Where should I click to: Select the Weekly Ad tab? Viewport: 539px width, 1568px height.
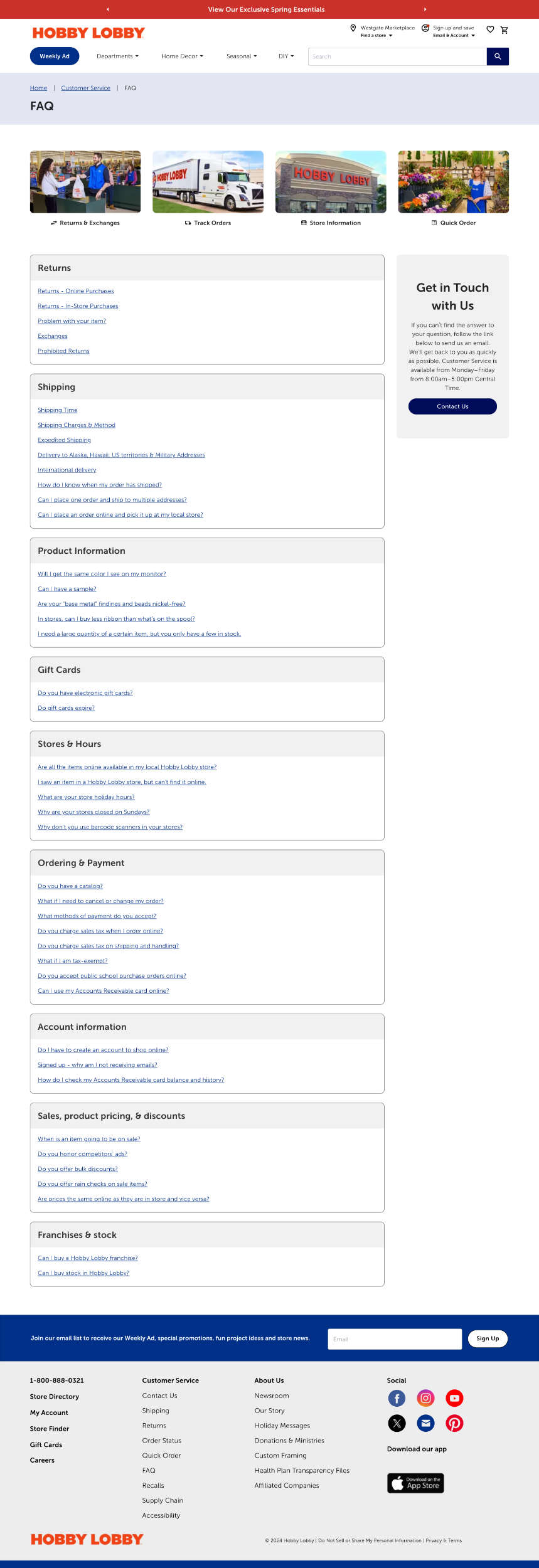tap(55, 56)
